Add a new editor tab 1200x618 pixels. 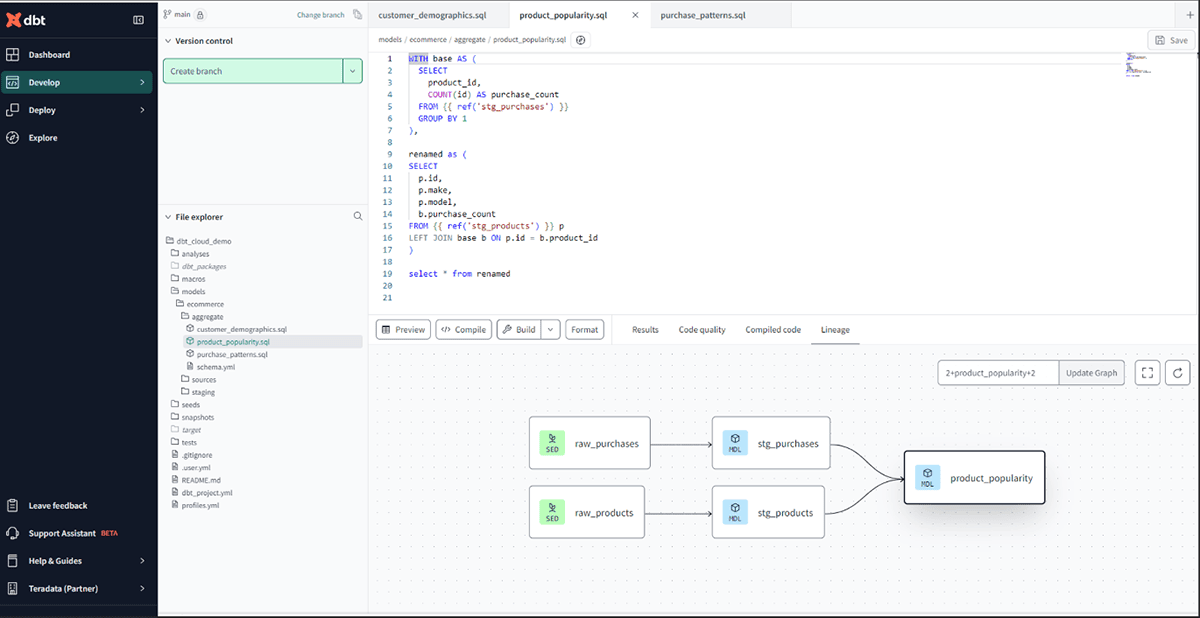[x=1189, y=15]
